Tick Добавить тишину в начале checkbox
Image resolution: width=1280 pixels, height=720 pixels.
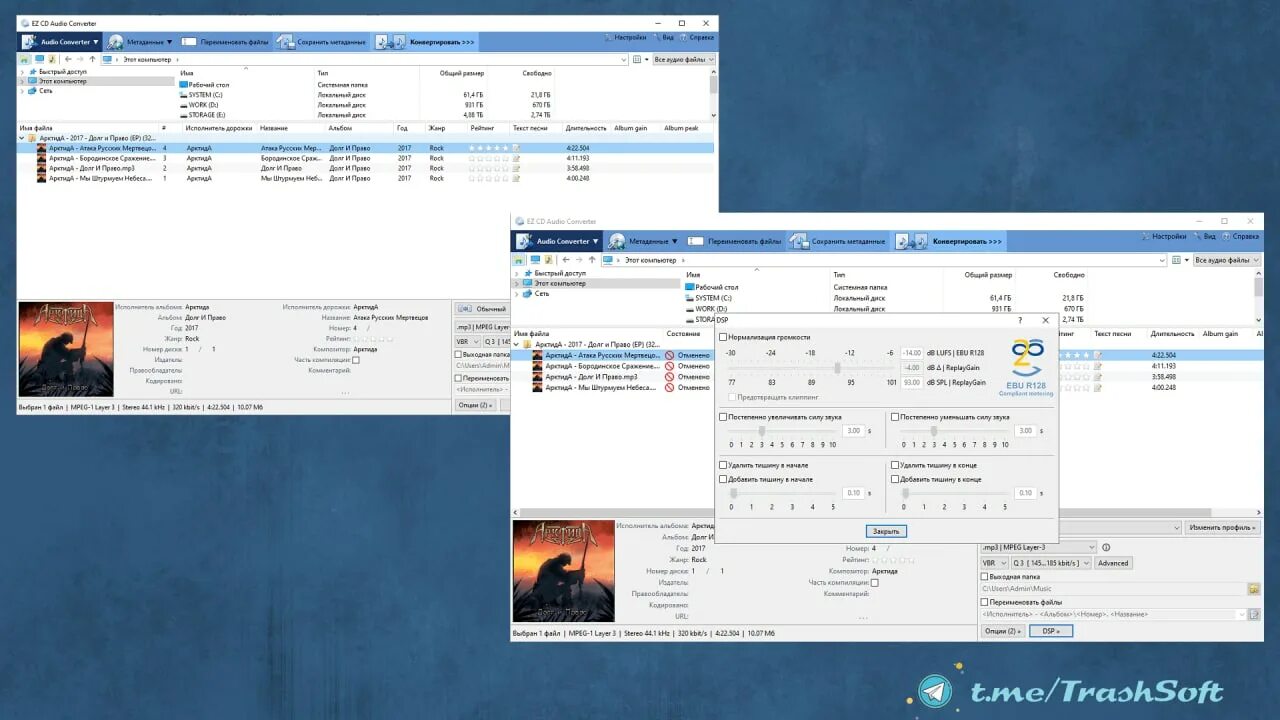(x=724, y=479)
